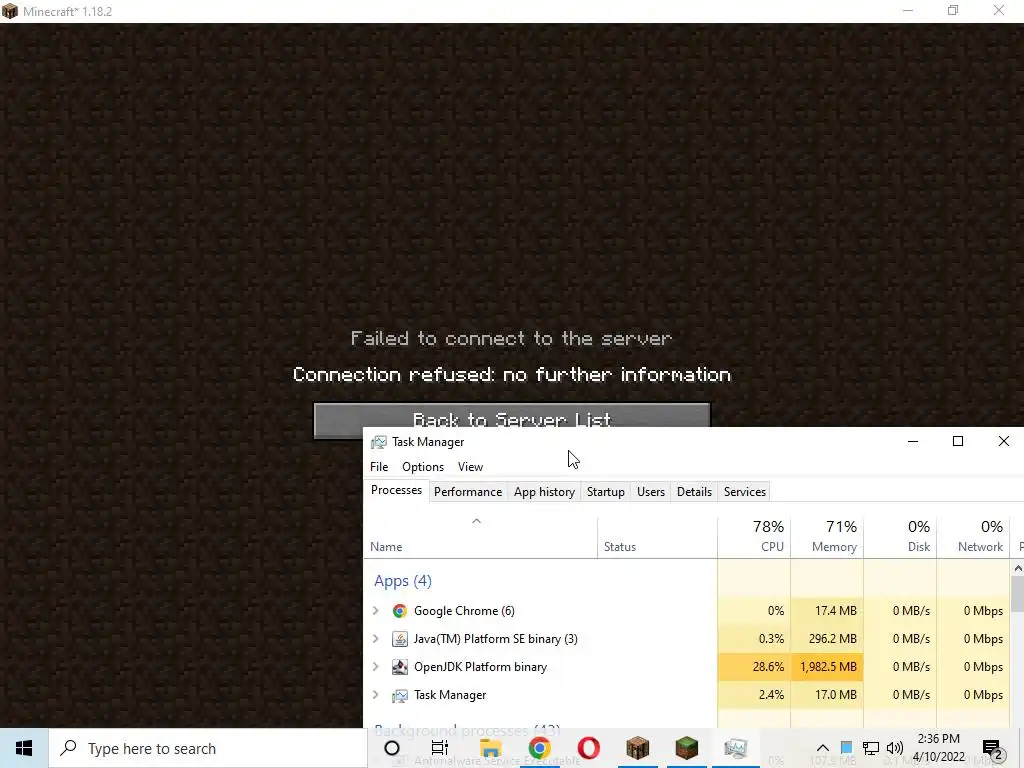Open Cortana from the taskbar
1024x768 pixels.
point(392,748)
